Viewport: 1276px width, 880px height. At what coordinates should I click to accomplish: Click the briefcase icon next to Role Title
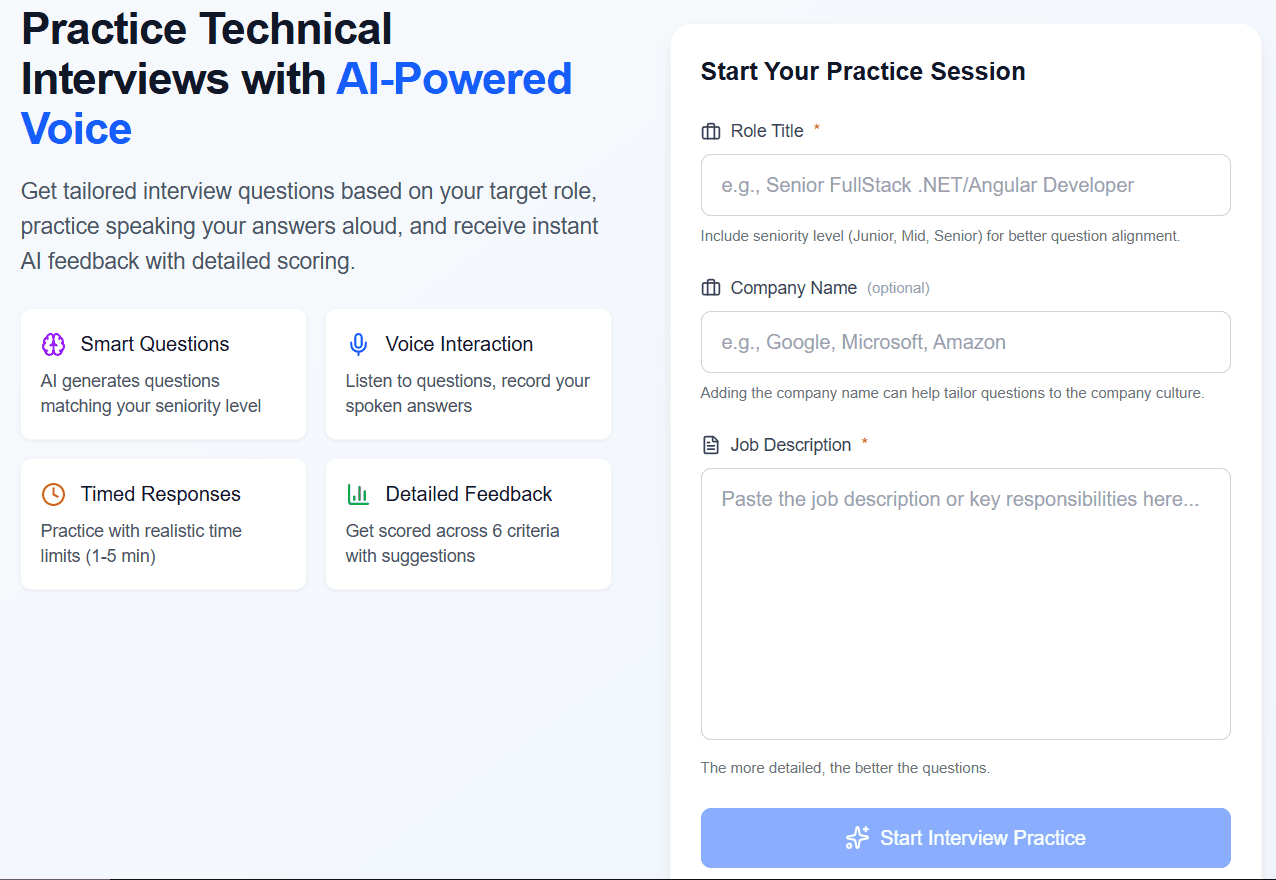pyautogui.click(x=711, y=131)
